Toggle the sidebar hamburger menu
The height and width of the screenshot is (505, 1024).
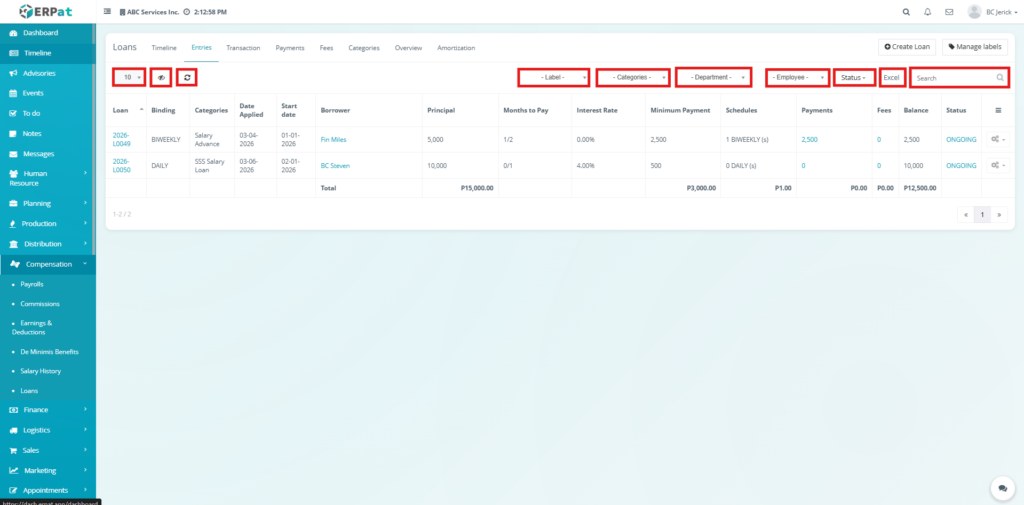(108, 12)
